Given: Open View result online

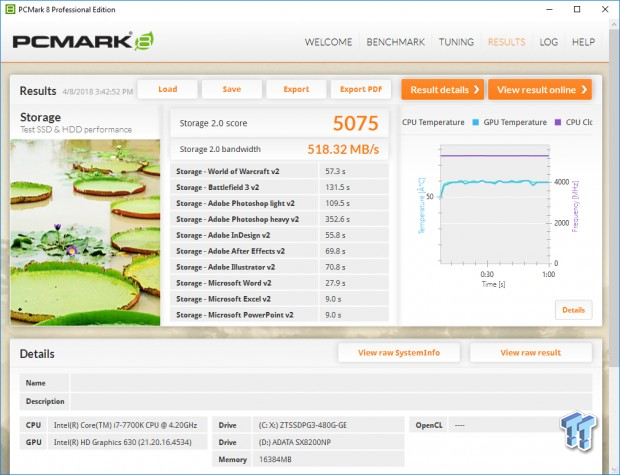Looking at the screenshot, I should [538, 90].
